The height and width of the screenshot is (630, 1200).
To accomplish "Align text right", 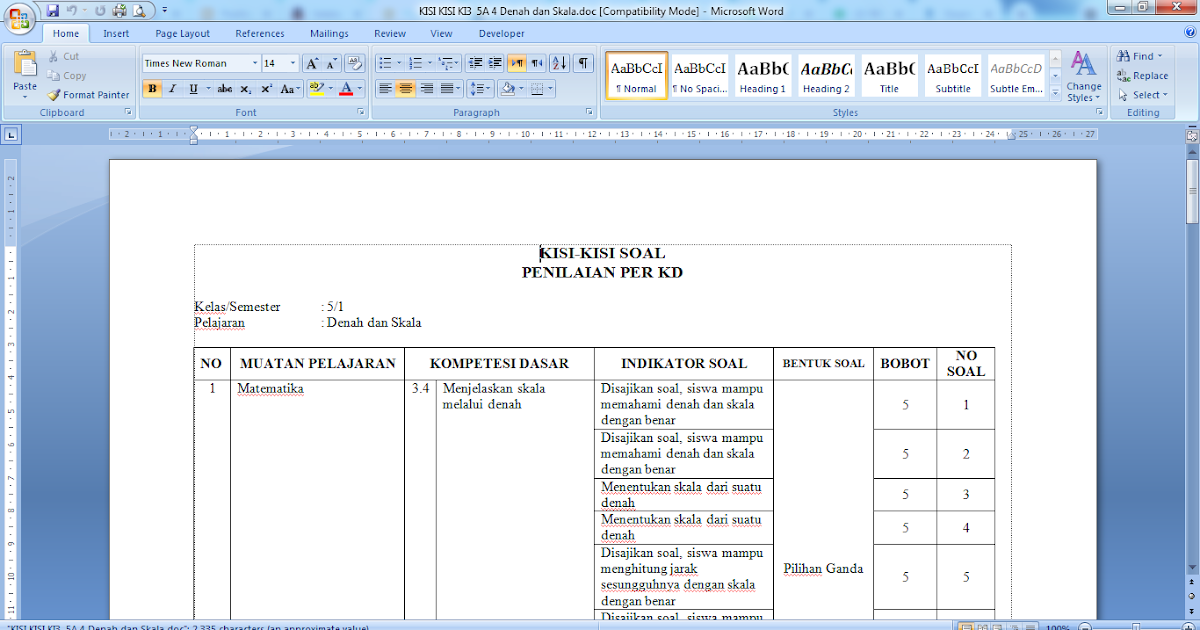I will (x=427, y=89).
